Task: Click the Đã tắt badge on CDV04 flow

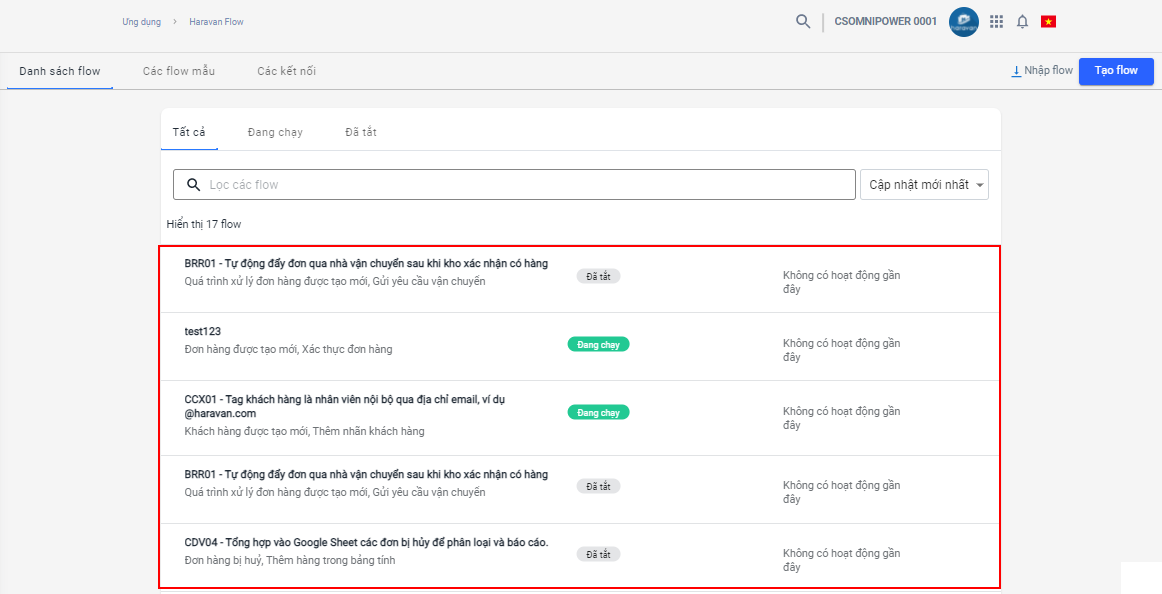Action: (598, 554)
